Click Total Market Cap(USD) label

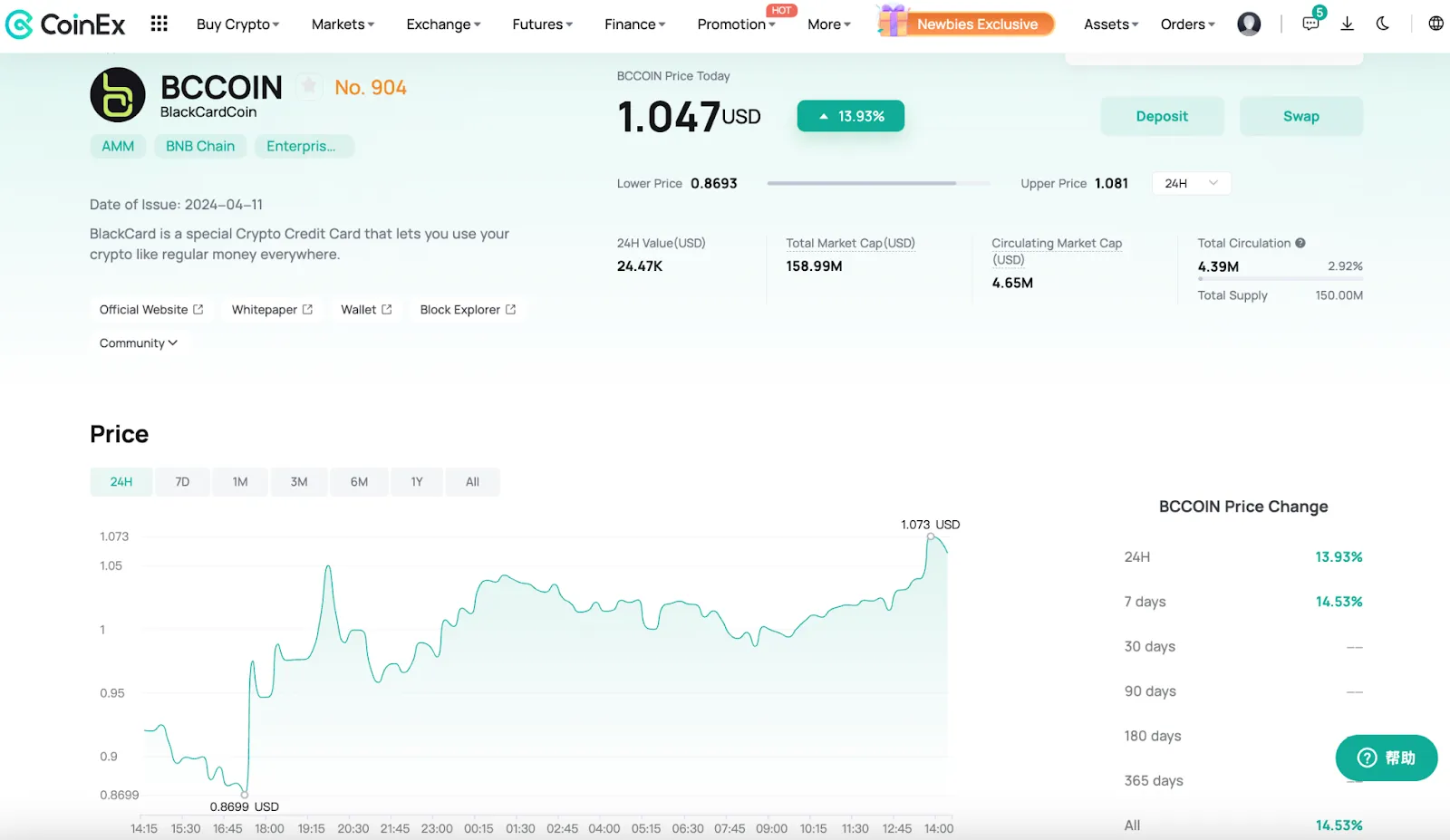(x=850, y=243)
